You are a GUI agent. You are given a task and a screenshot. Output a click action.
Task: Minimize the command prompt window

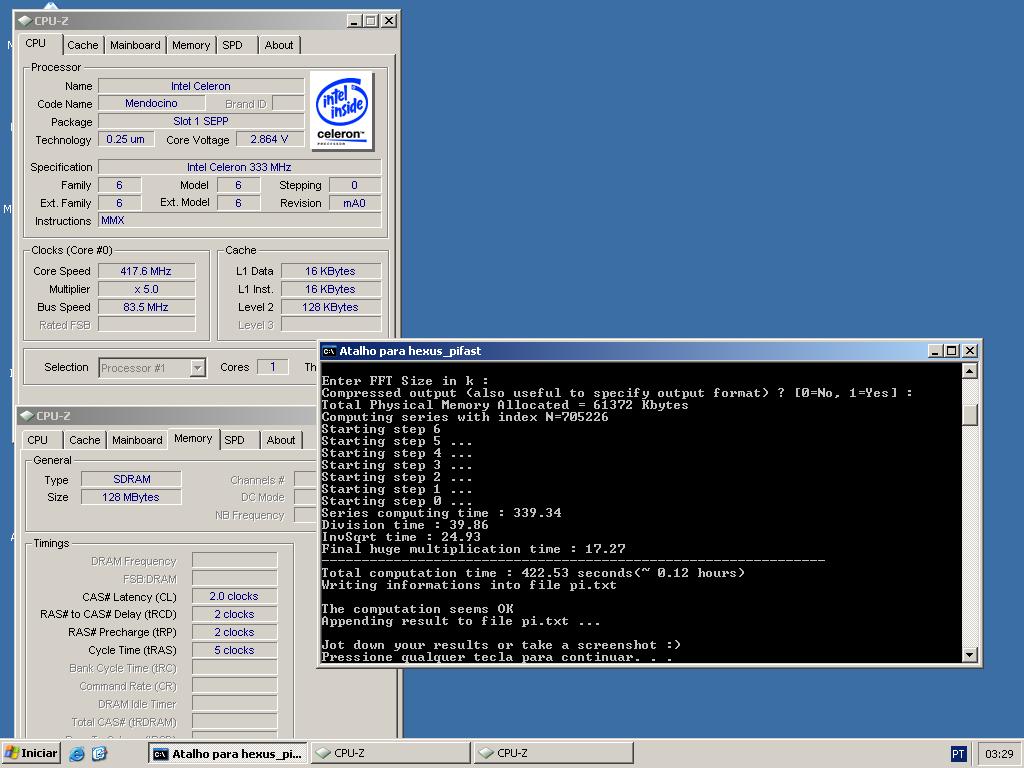tap(935, 351)
